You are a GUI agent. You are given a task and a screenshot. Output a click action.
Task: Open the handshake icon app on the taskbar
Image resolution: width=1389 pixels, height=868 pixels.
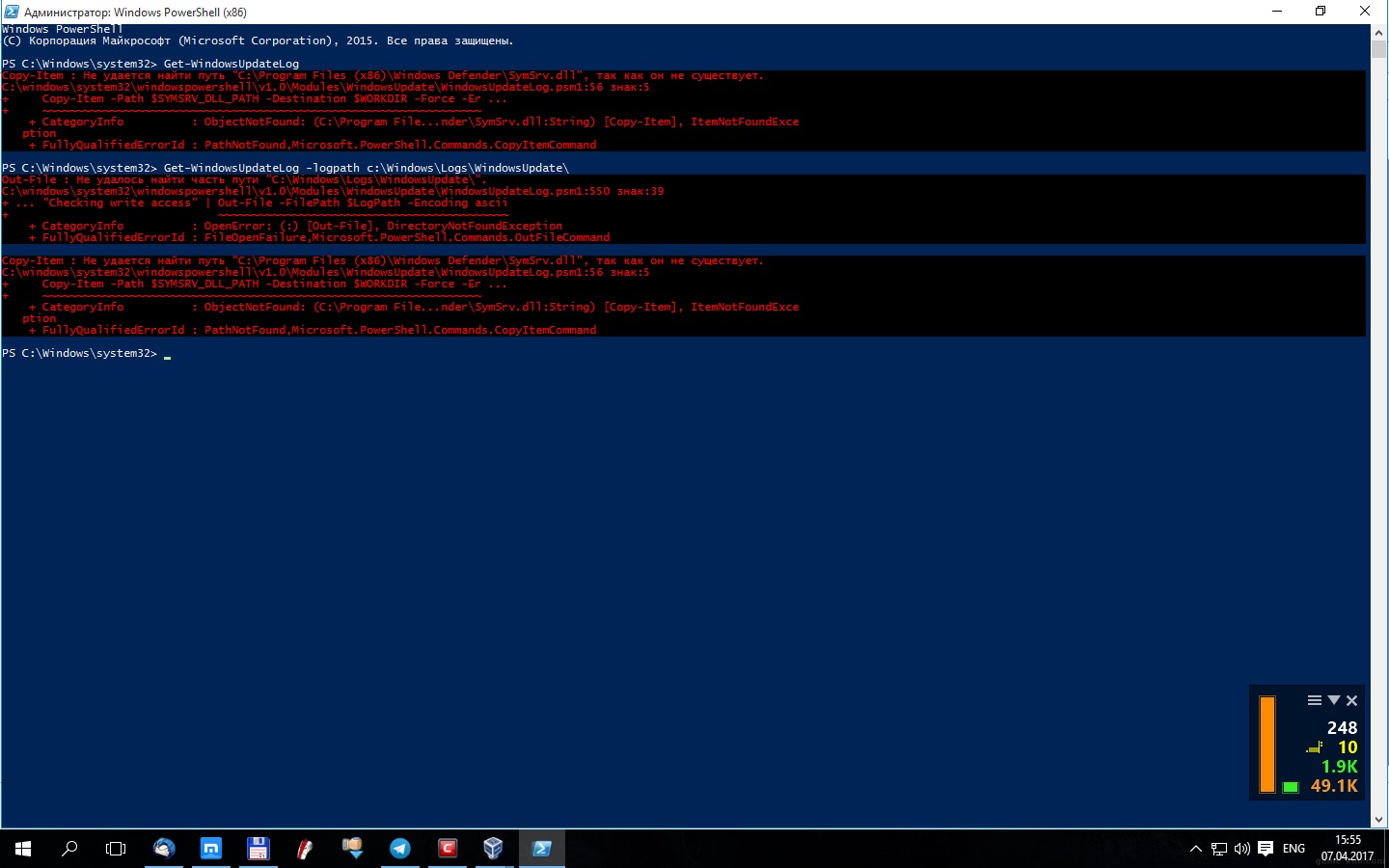click(352, 849)
